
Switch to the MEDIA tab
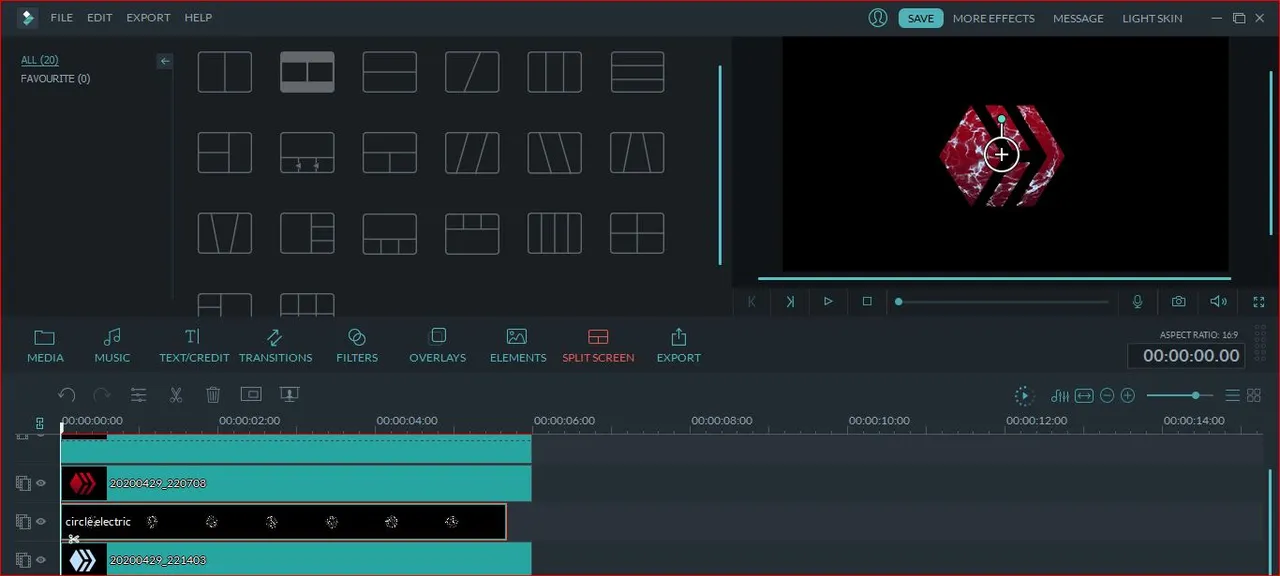45,346
